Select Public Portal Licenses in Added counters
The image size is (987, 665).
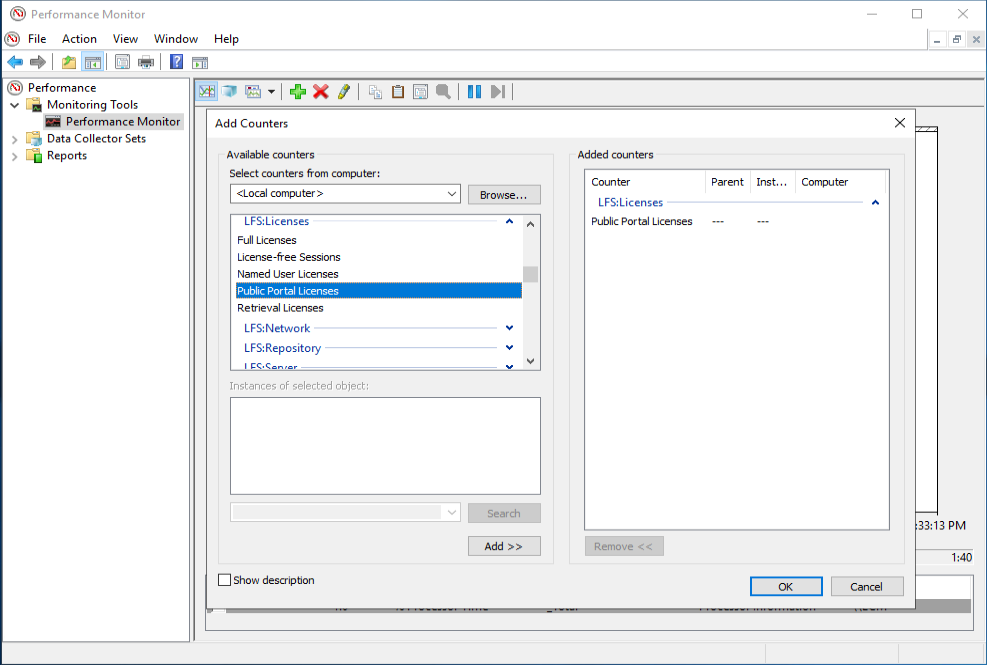641,221
